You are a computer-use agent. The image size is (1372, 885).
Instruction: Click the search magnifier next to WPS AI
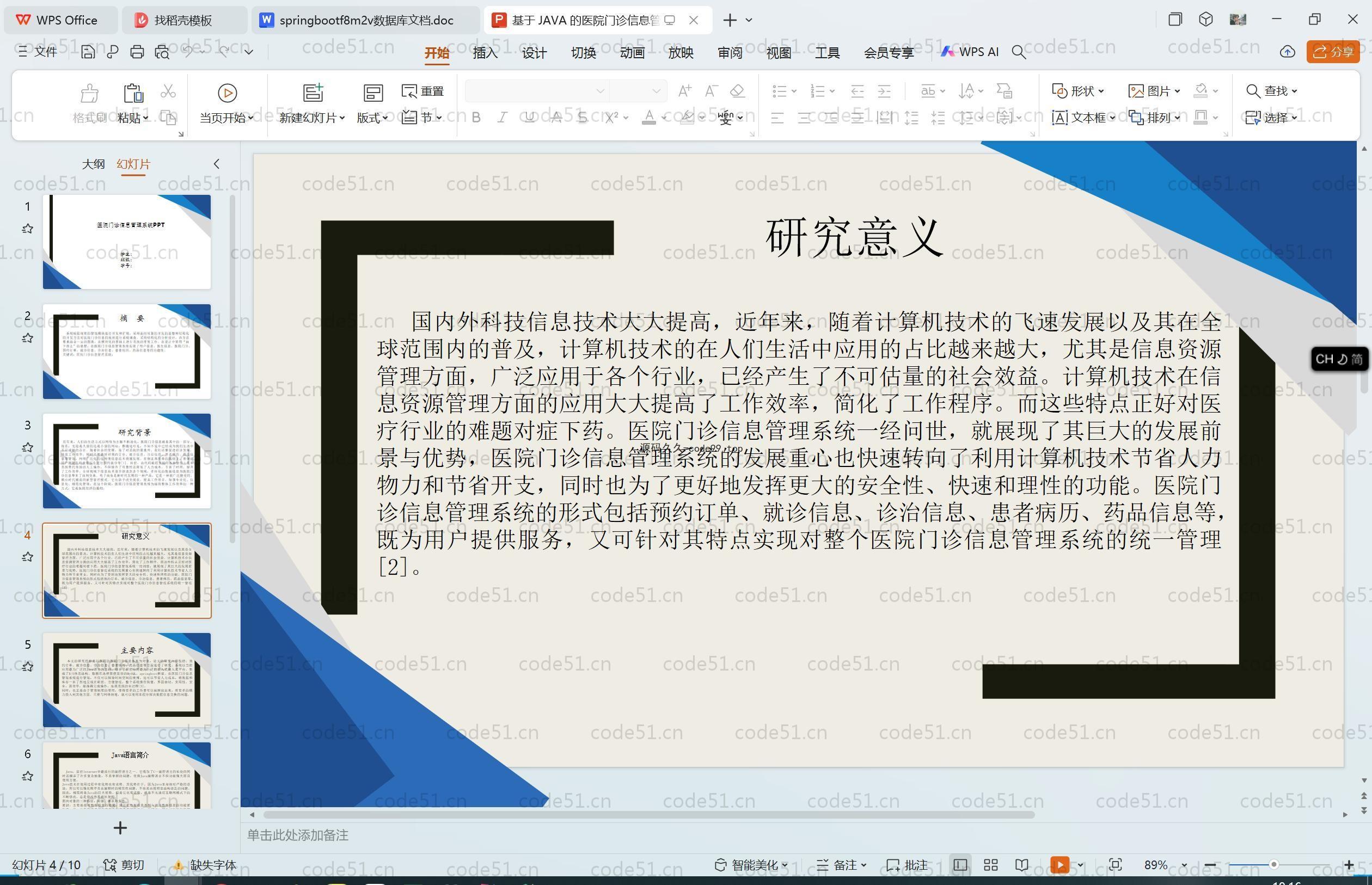click(1019, 52)
